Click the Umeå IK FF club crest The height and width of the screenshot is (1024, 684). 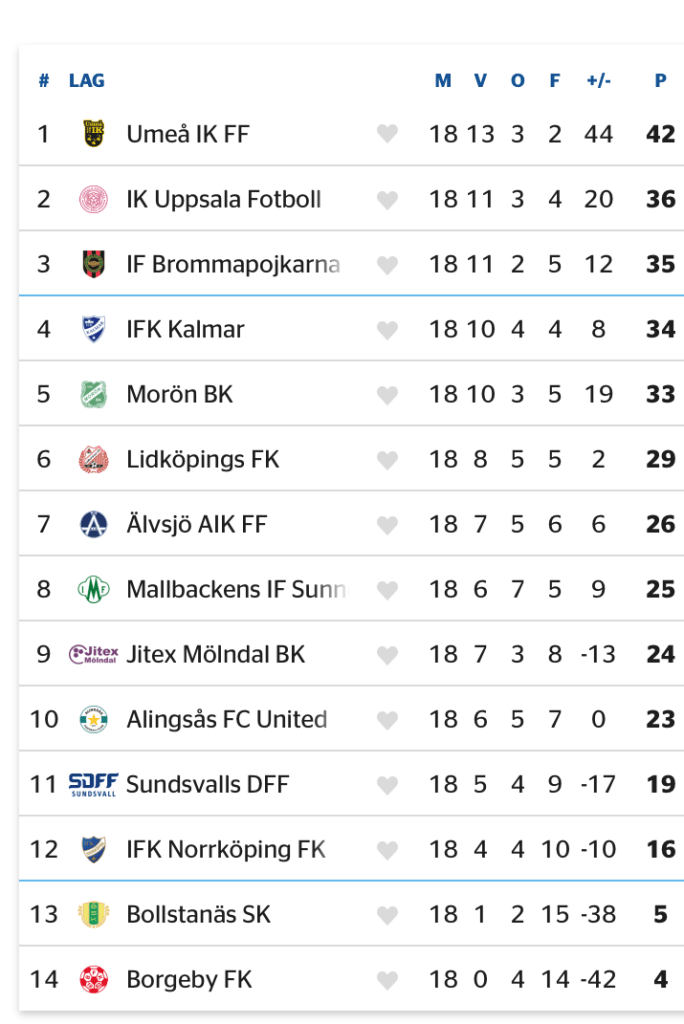tap(94, 134)
